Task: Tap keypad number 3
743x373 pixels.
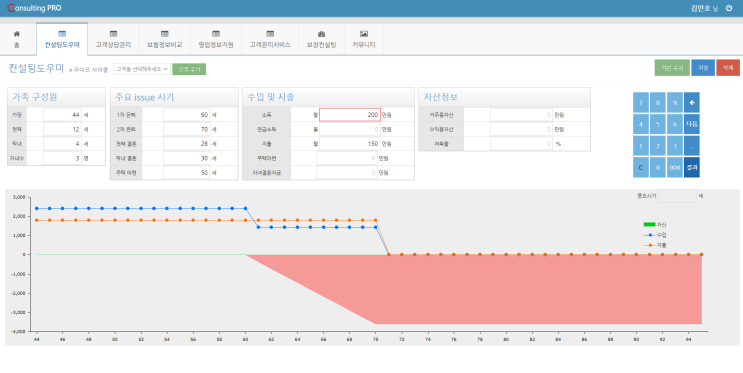Action: pos(675,146)
